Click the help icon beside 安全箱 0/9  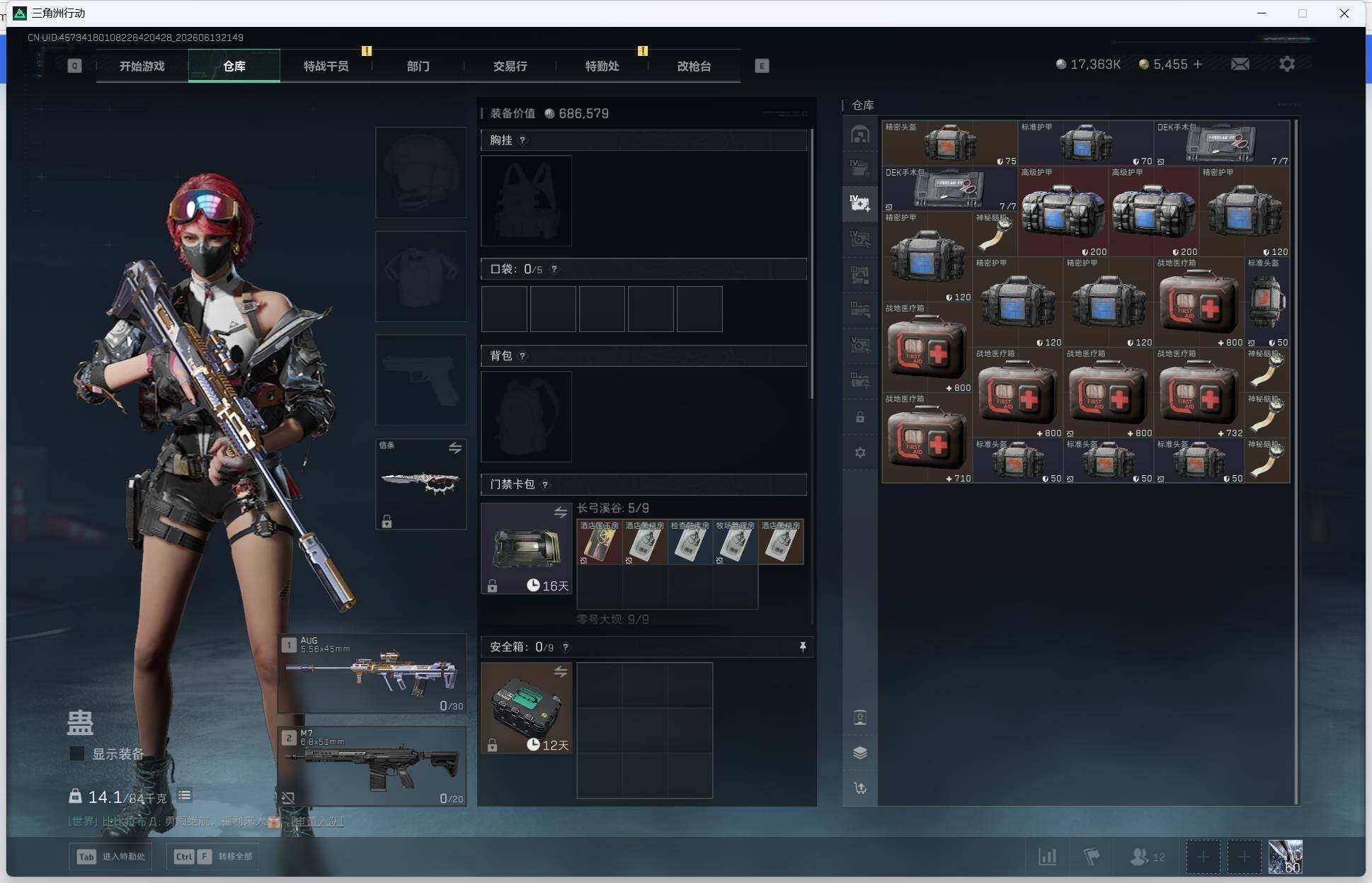[x=565, y=647]
